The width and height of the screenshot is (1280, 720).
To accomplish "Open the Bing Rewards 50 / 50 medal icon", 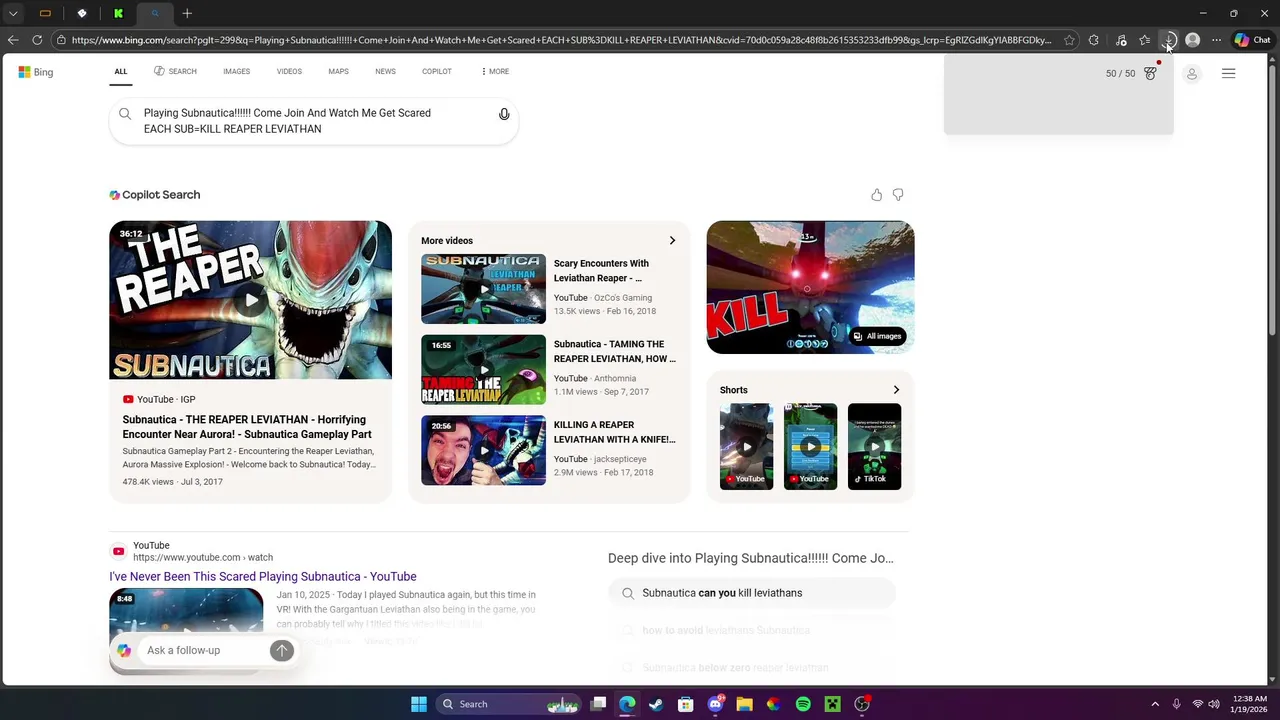I will click(x=1150, y=73).
